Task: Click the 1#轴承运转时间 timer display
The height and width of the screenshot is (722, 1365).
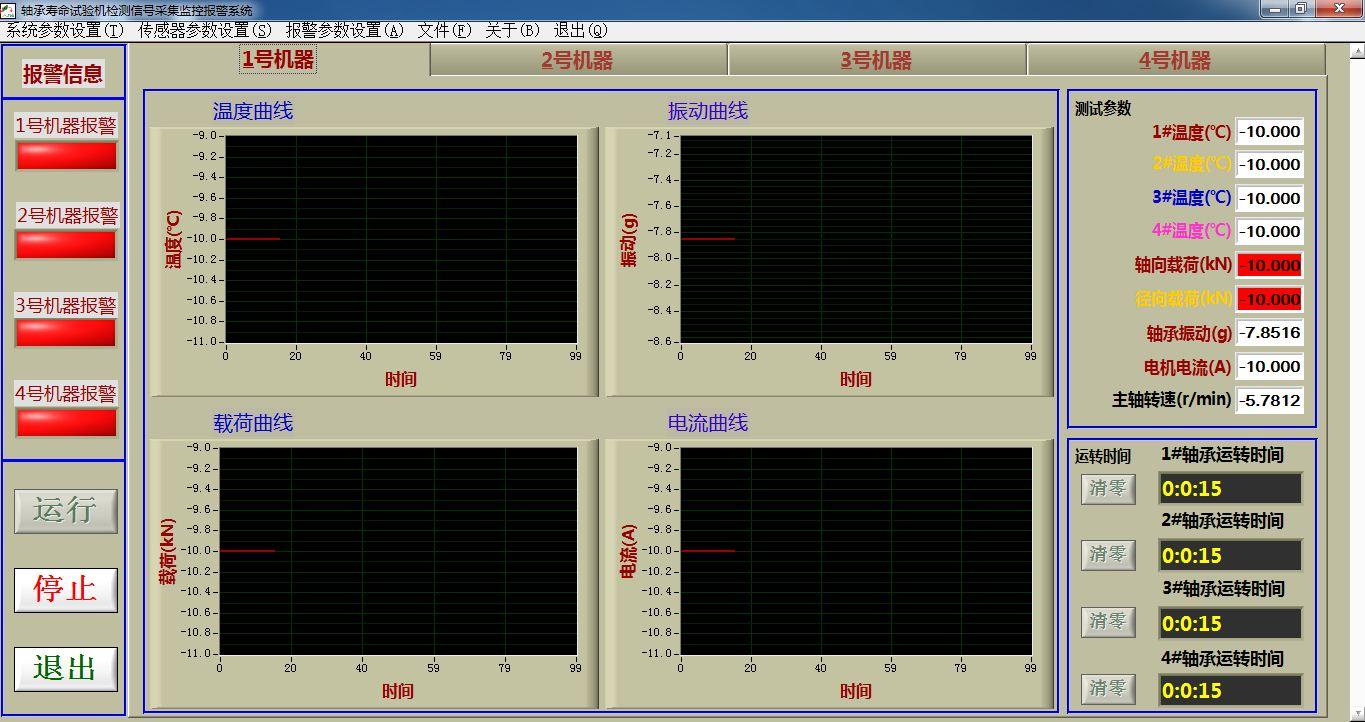Action: 1231,489
